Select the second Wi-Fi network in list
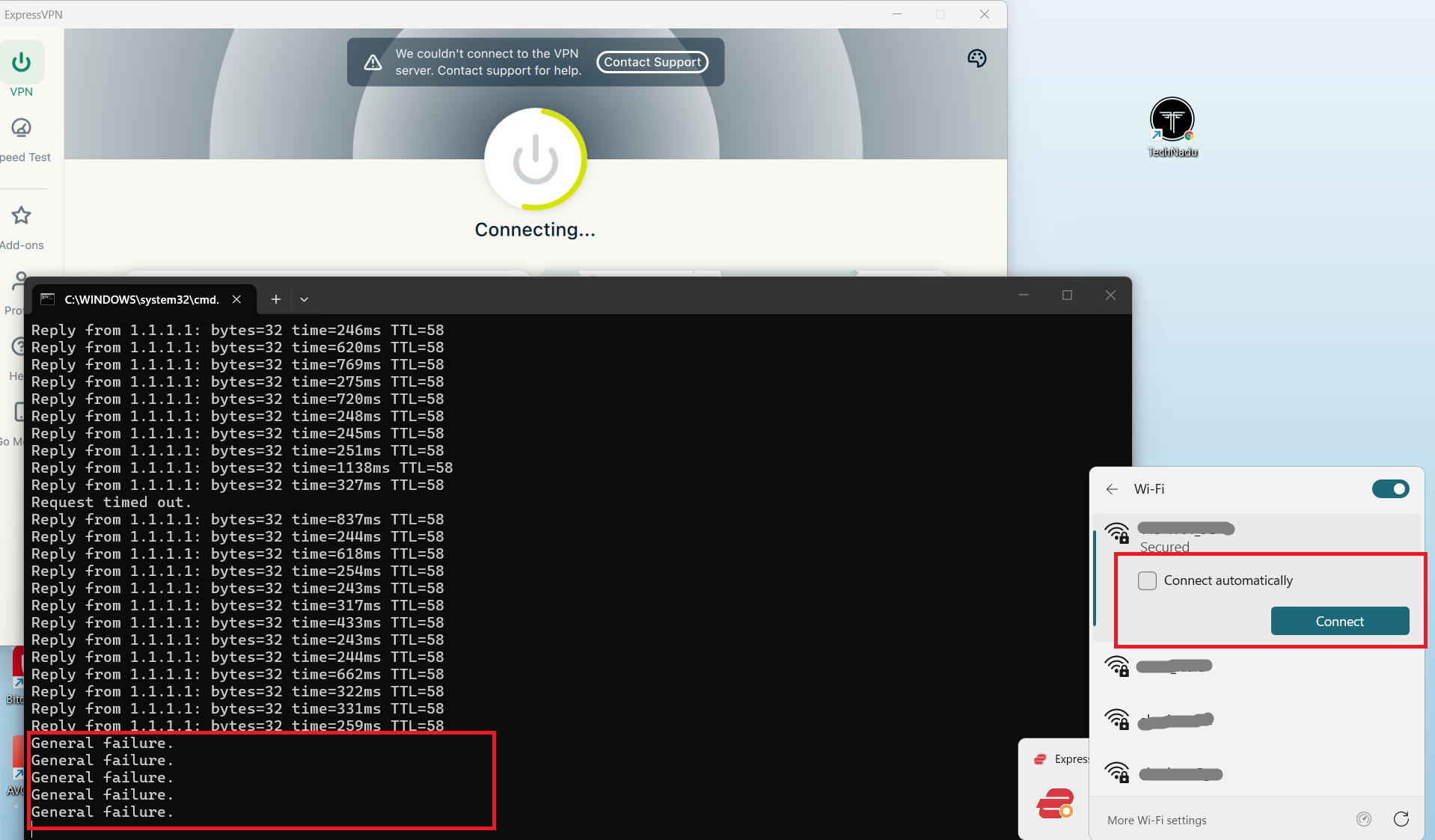Screen dimensions: 1435x840 click(x=1257, y=666)
